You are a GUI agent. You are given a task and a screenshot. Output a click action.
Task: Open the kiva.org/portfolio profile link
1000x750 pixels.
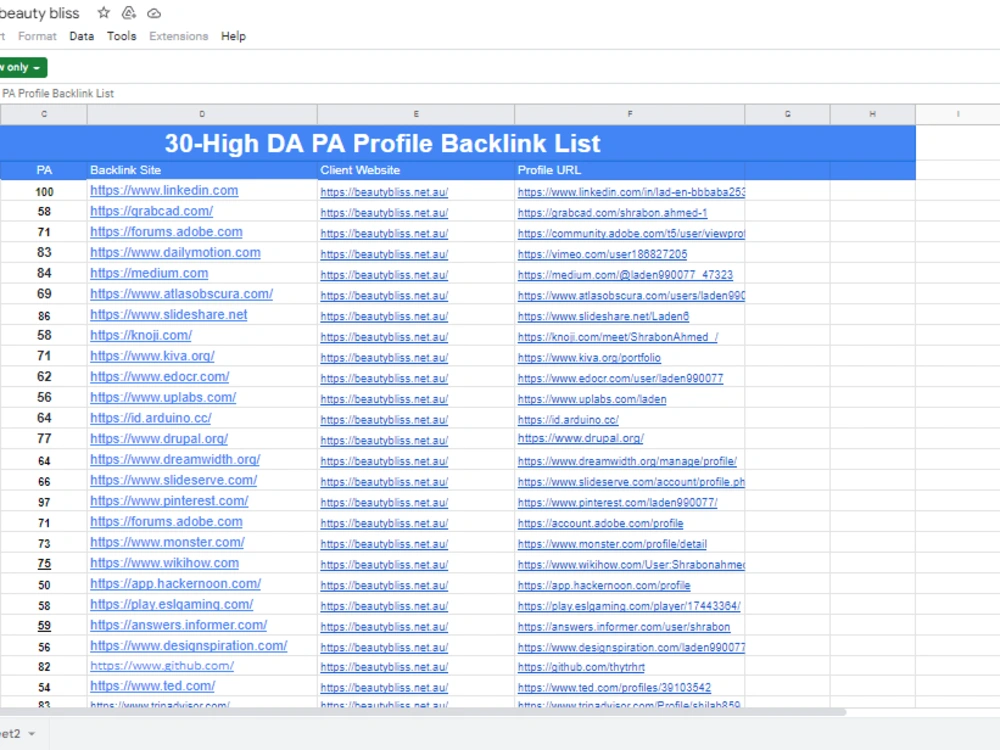(x=589, y=358)
